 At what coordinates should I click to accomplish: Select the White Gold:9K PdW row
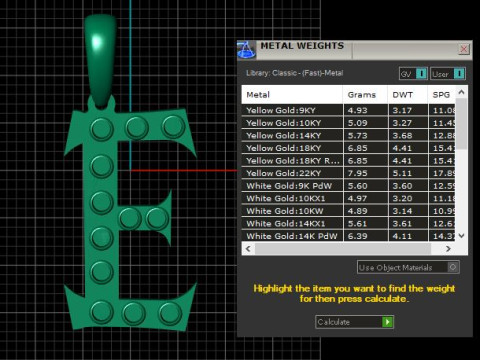(349, 186)
